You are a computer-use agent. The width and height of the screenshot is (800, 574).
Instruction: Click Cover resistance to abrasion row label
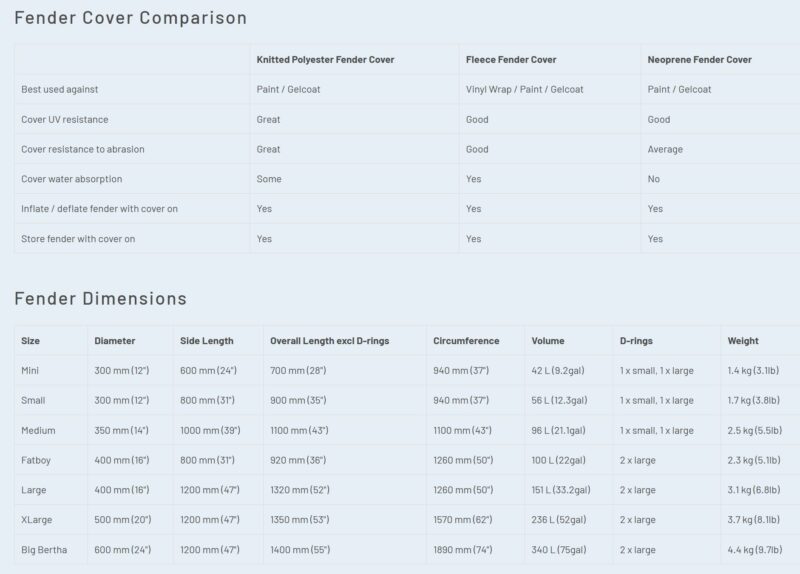tap(83, 149)
